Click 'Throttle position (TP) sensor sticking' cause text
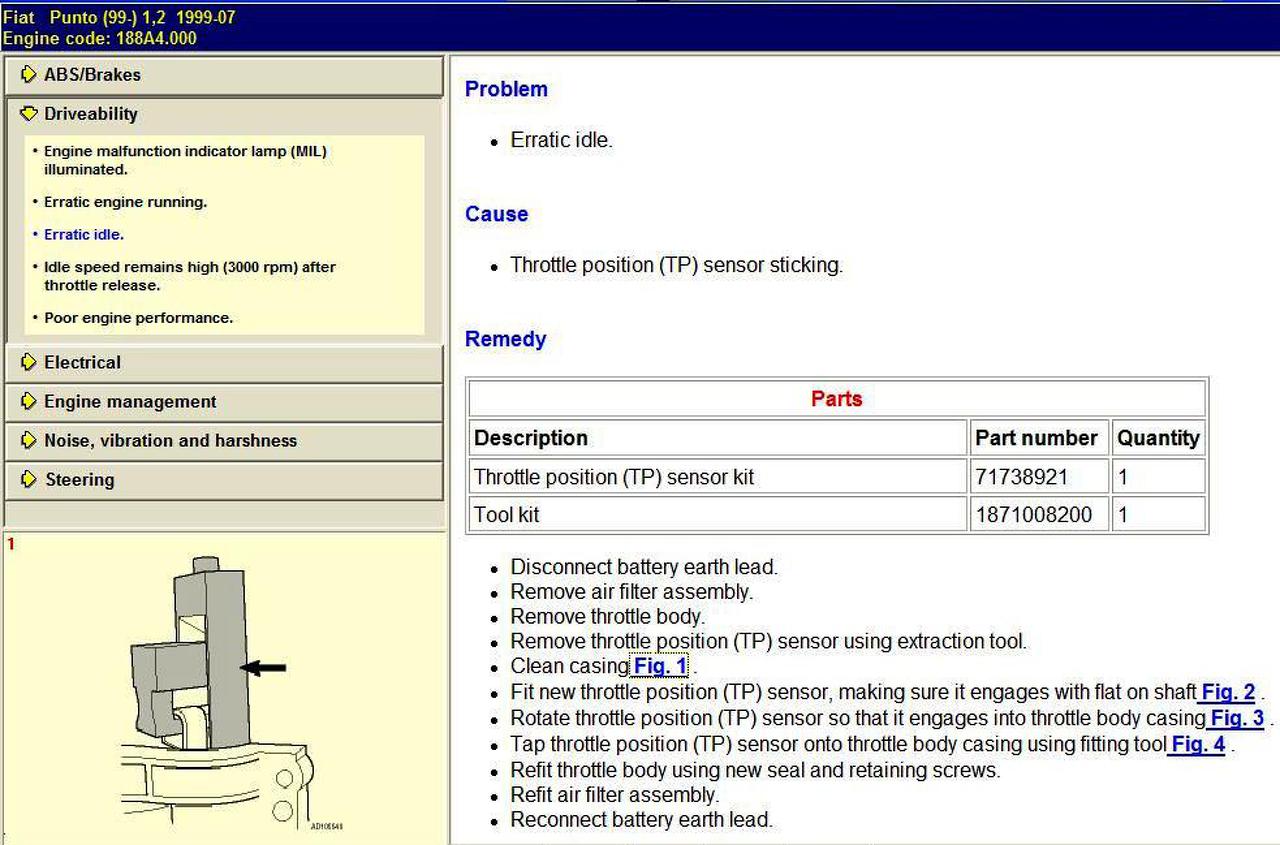The image size is (1280, 845). click(677, 265)
